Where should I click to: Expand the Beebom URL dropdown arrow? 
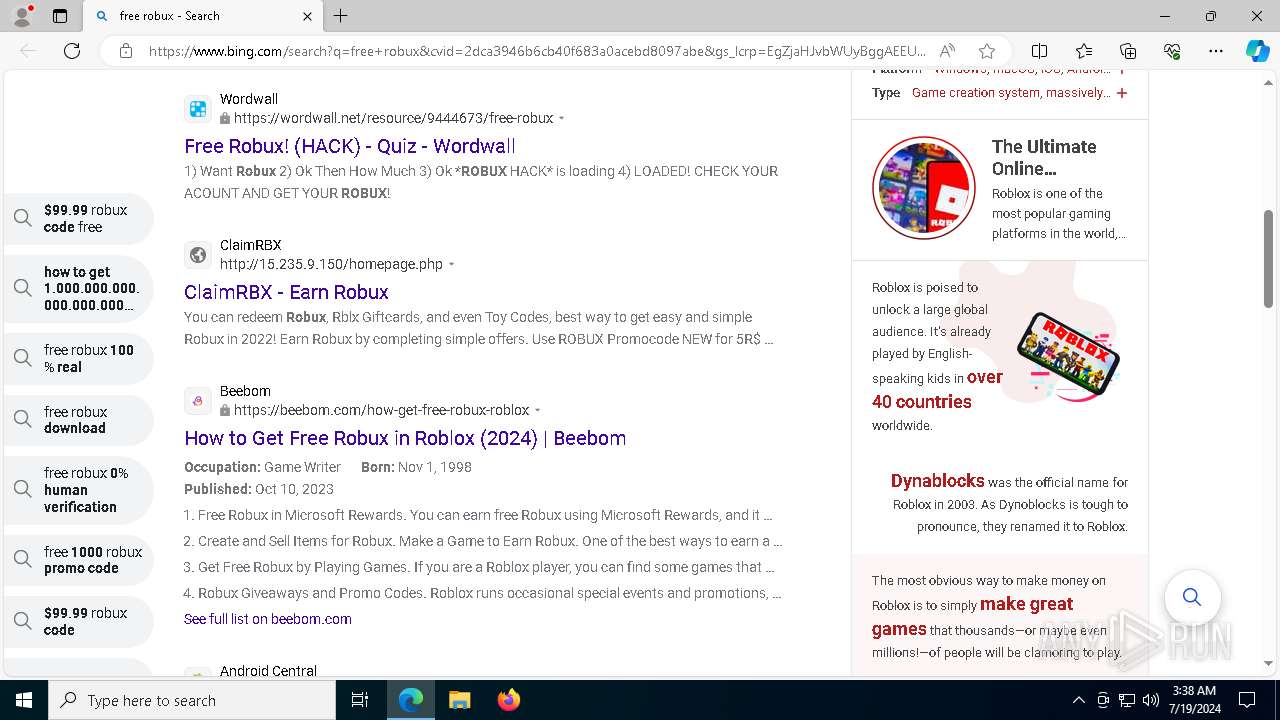538,410
